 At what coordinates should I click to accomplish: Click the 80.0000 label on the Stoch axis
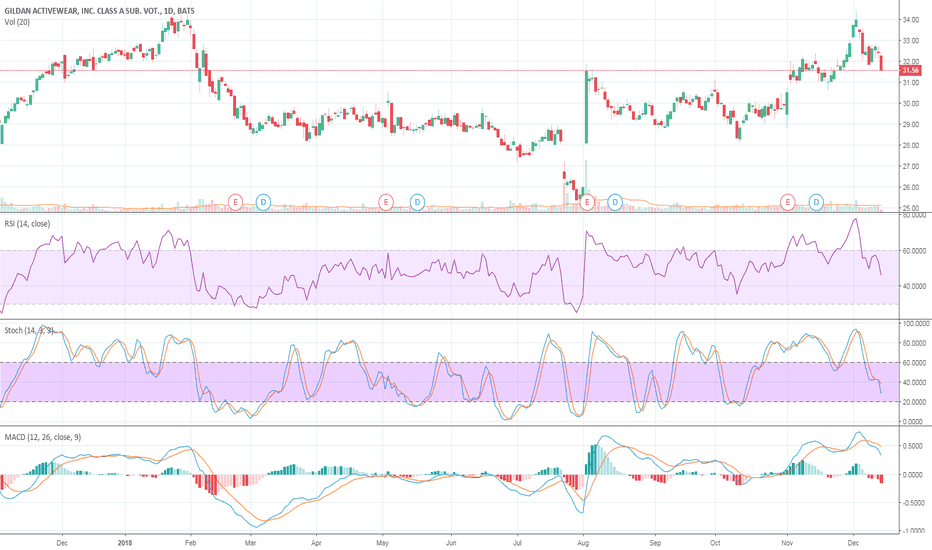click(914, 343)
